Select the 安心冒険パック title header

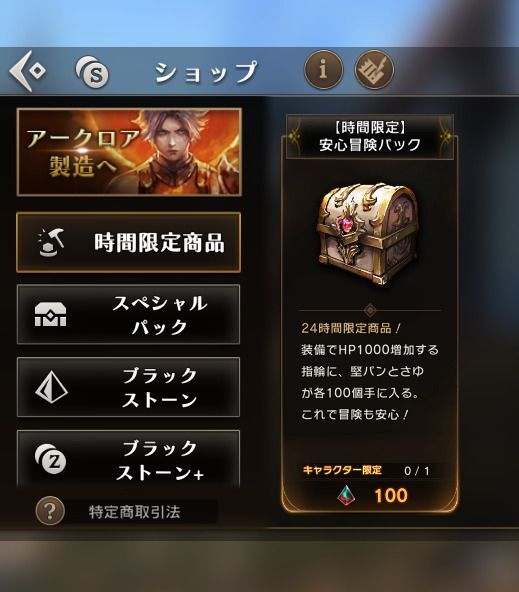pos(370,136)
